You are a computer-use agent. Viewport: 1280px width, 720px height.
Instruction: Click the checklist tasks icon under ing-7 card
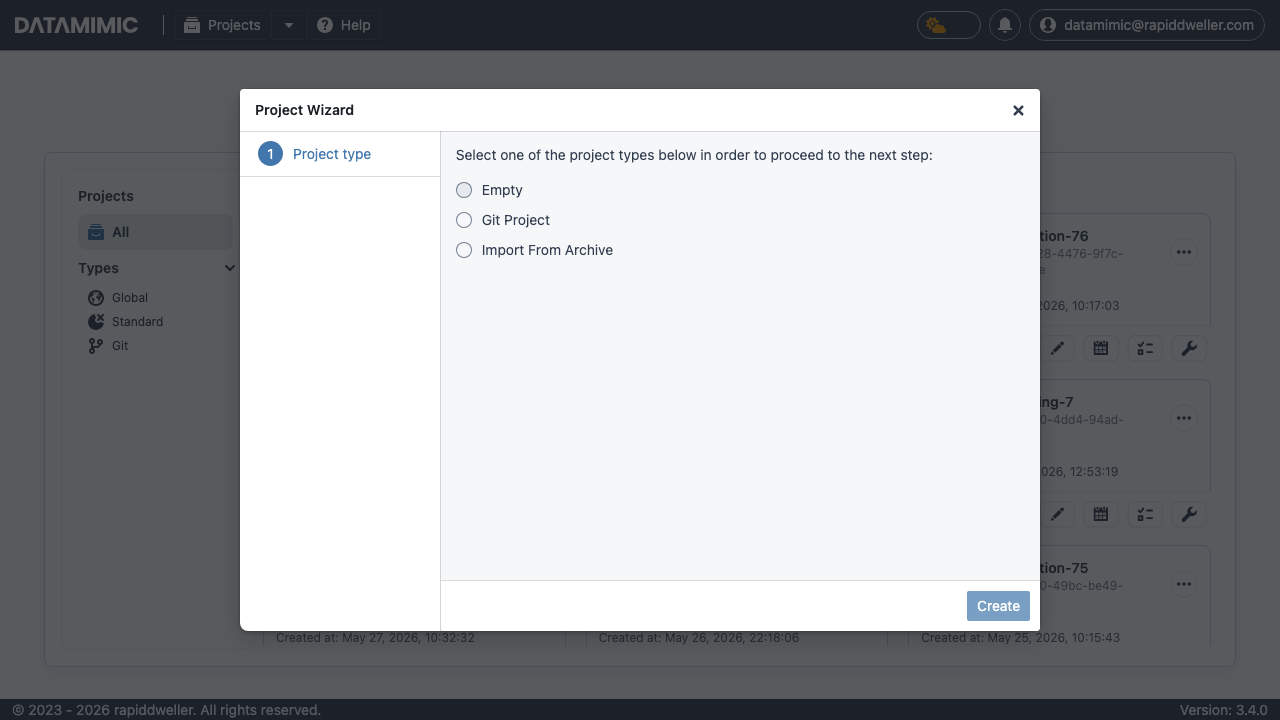click(x=1145, y=514)
